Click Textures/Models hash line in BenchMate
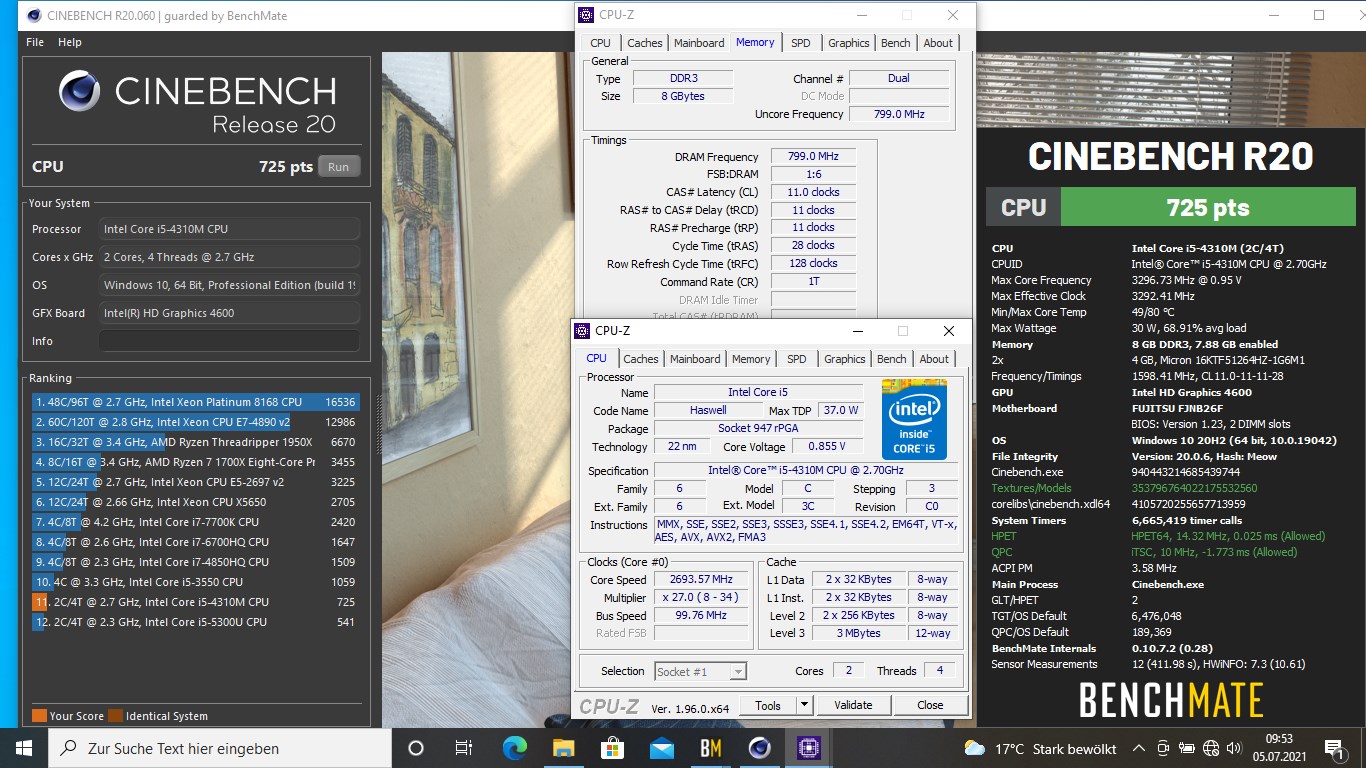1366x768 pixels. tap(1124, 488)
